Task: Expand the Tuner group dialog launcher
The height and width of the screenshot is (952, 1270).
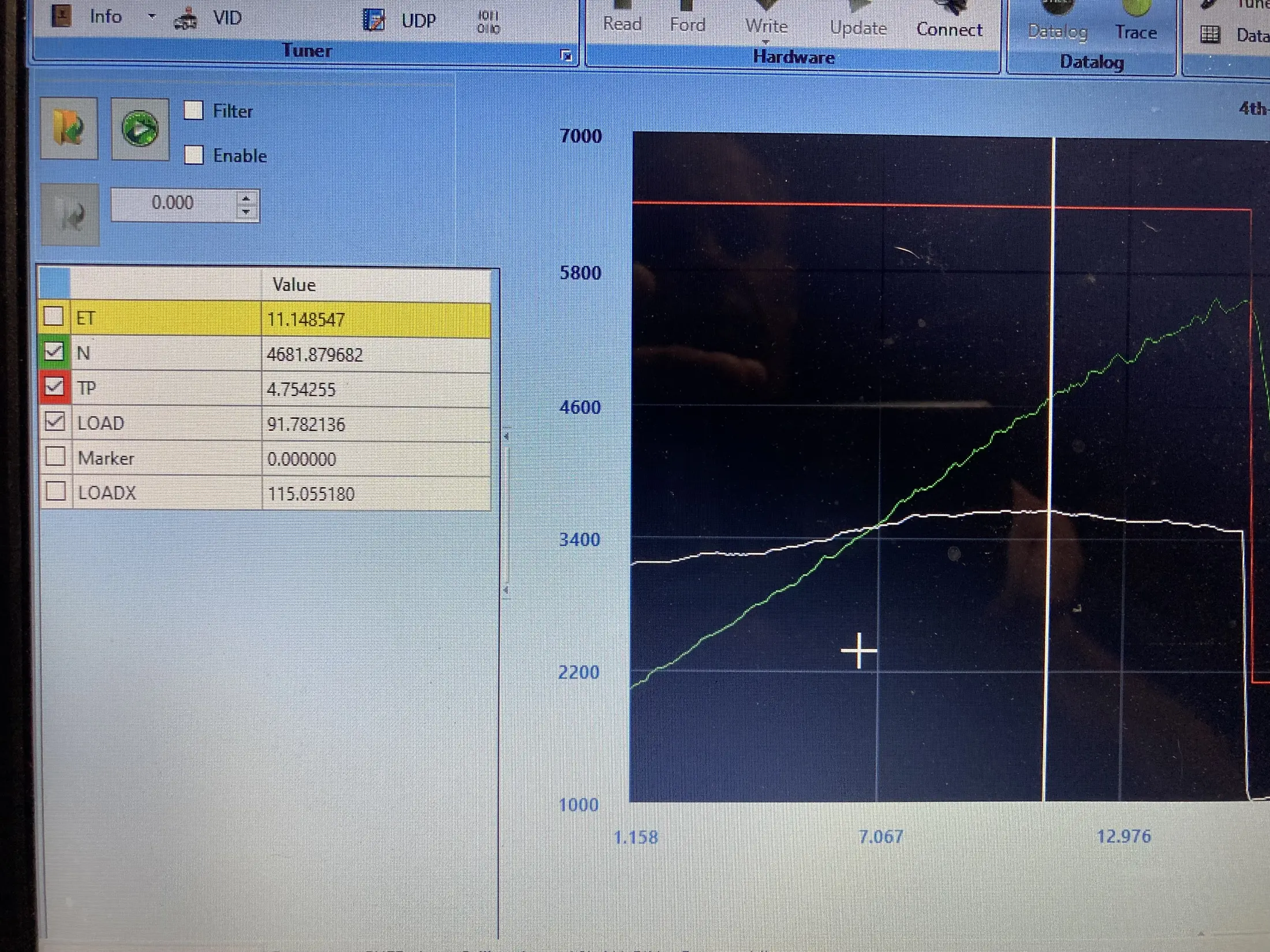Action: 566,55
